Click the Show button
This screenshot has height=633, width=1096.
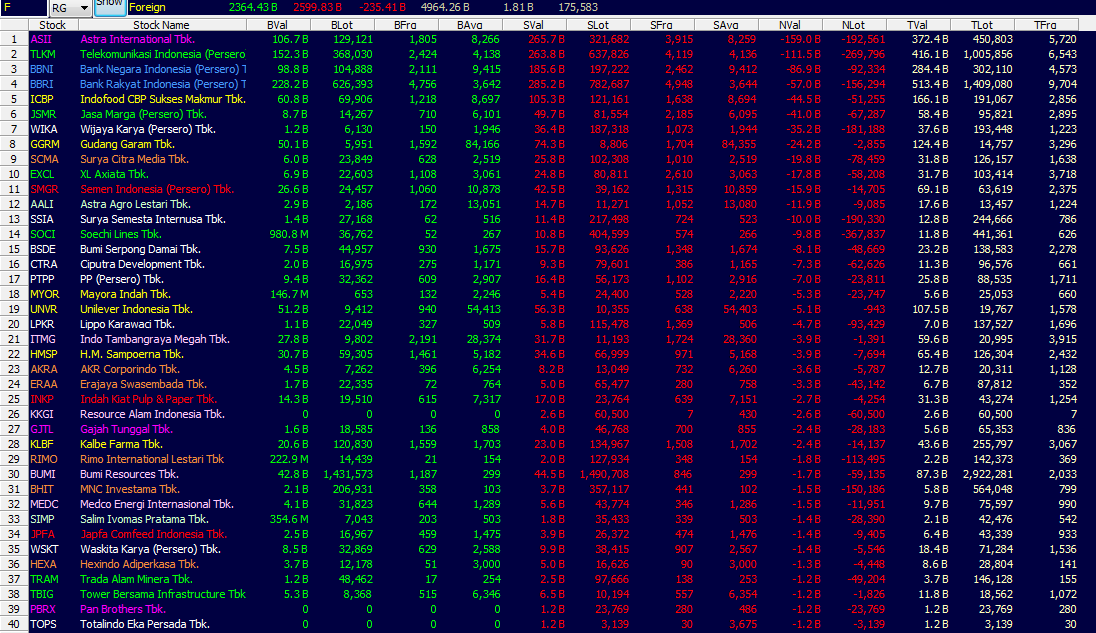110,6
